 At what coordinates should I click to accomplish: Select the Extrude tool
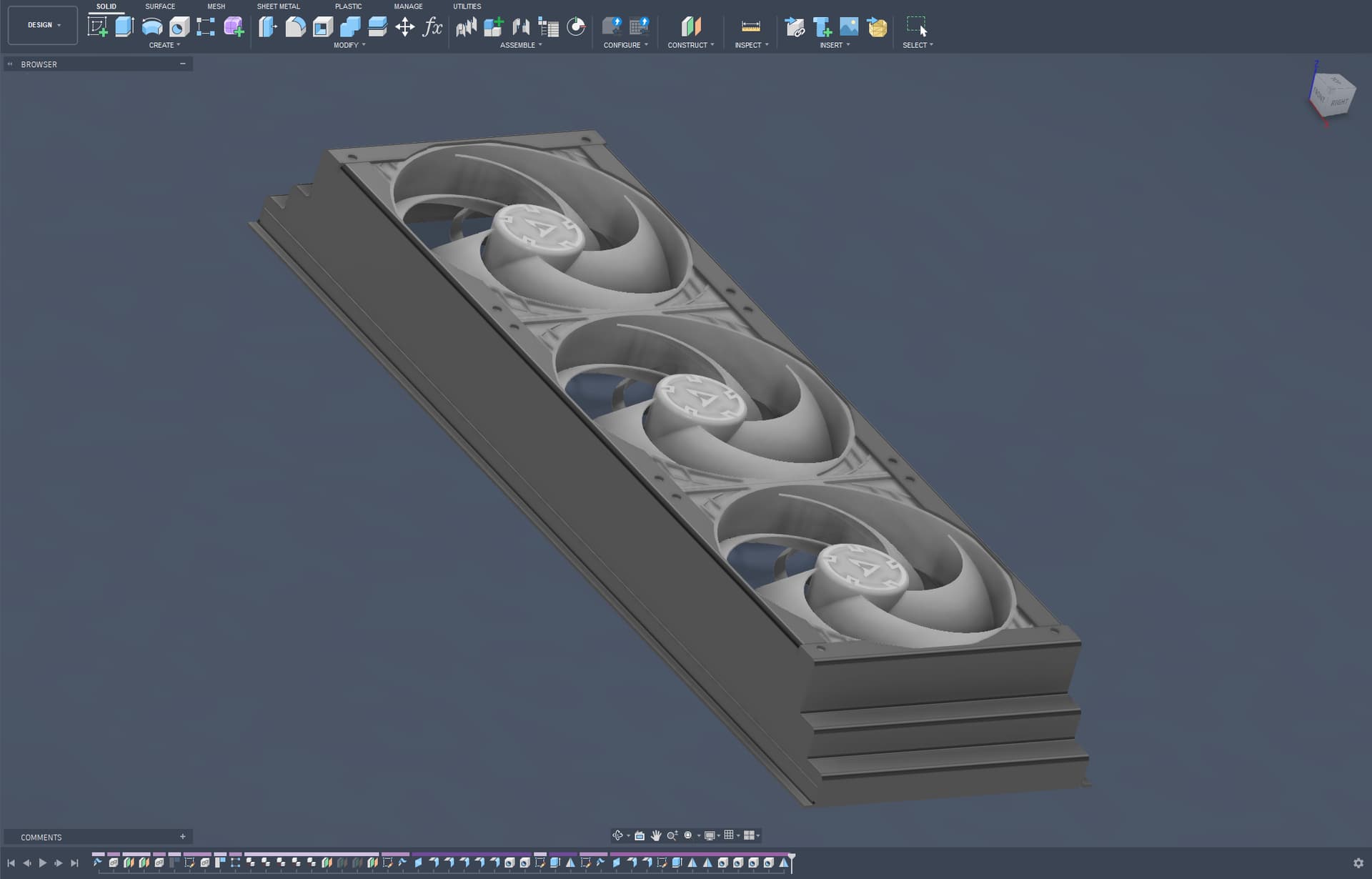124,27
